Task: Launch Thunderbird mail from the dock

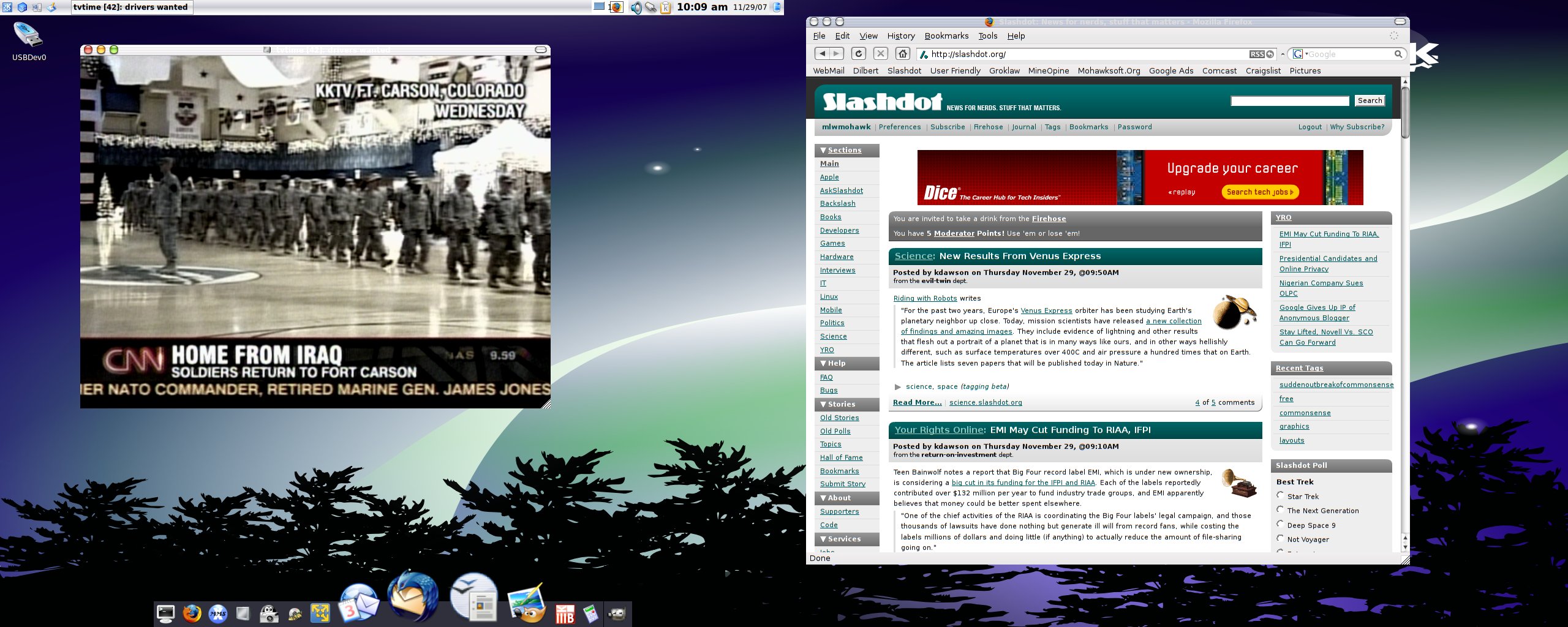Action: 413,597
